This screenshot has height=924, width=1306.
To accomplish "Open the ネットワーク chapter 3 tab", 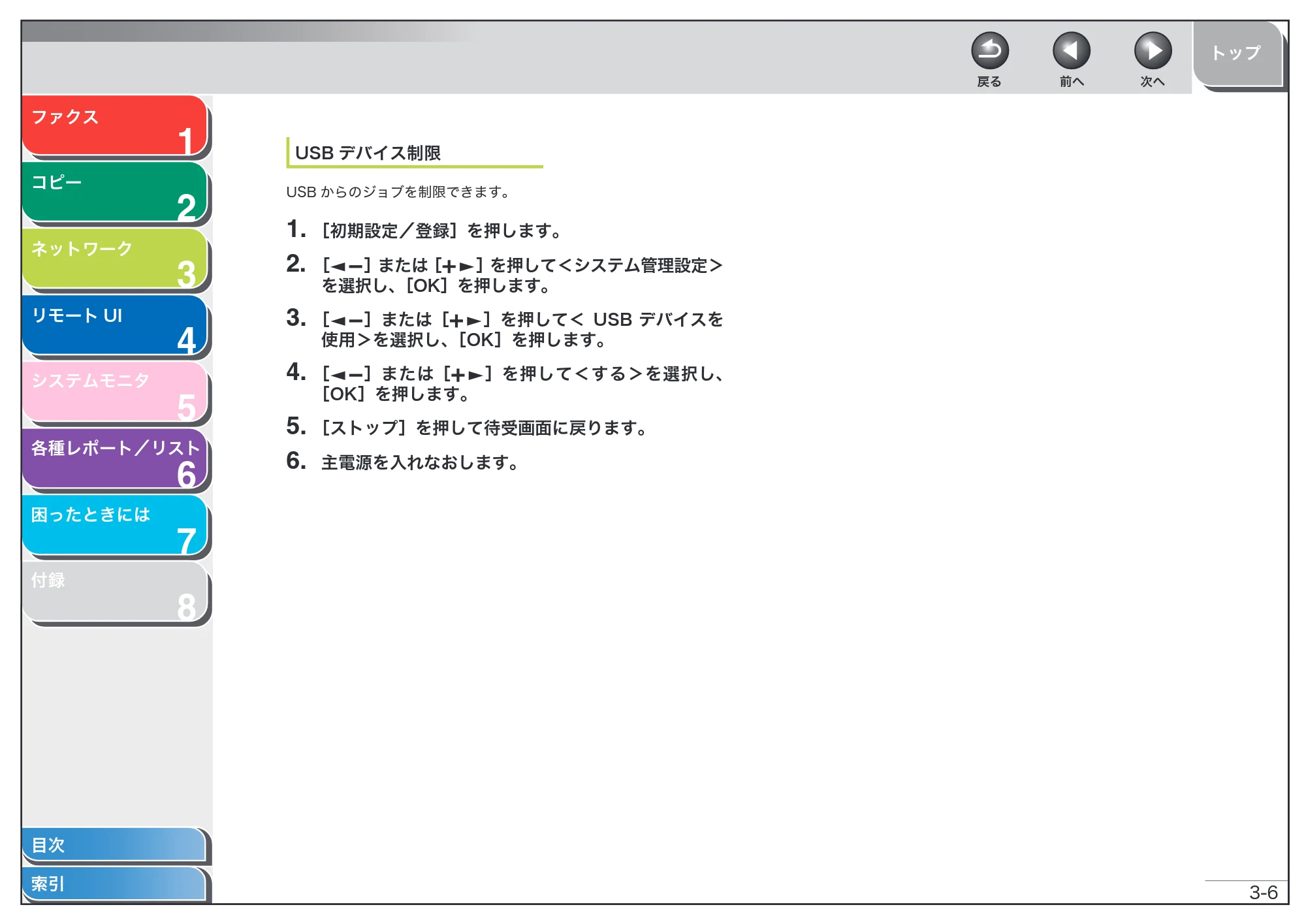I will (x=115, y=259).
